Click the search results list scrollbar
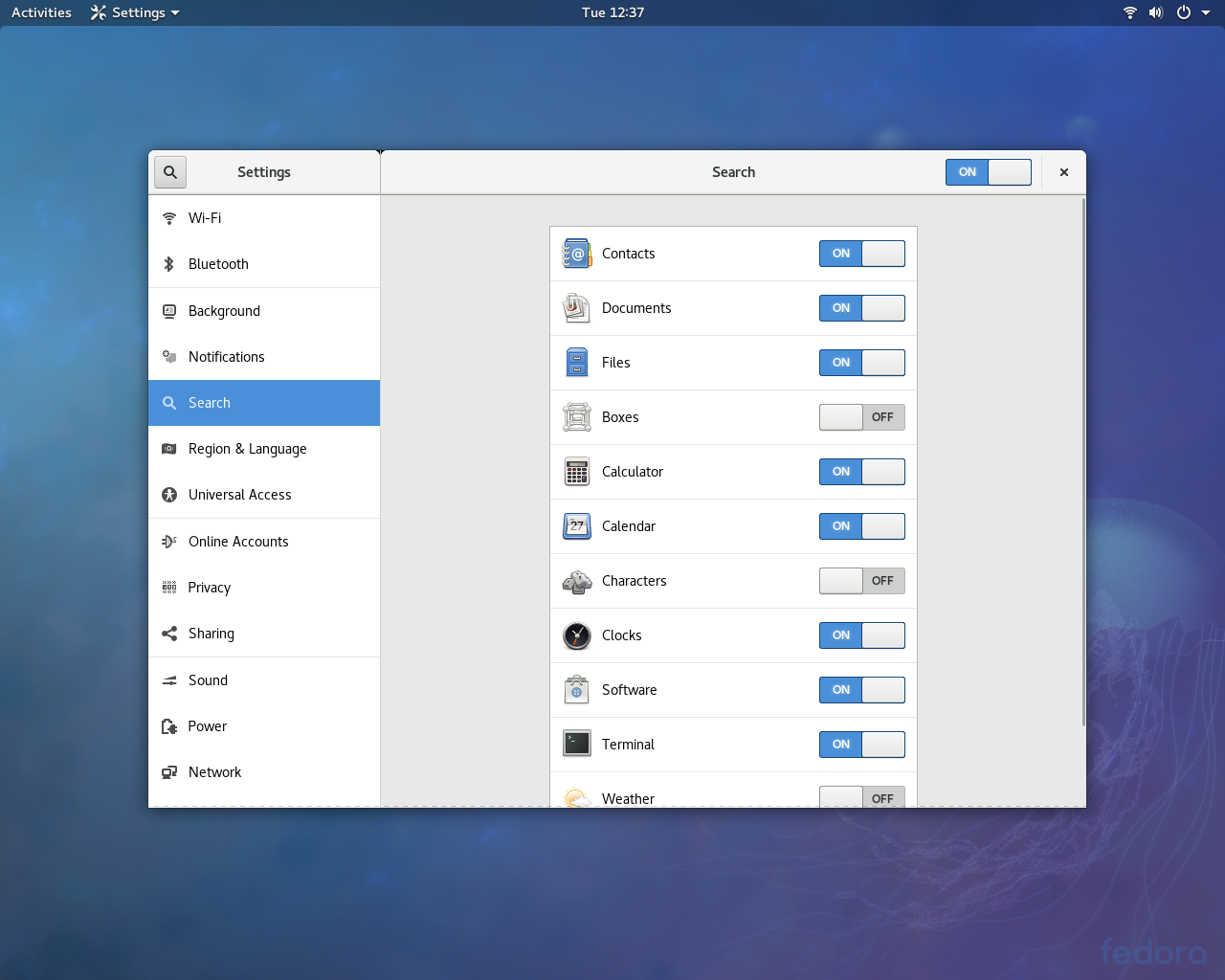Viewport: 1225px width, 980px height. [x=1083, y=462]
